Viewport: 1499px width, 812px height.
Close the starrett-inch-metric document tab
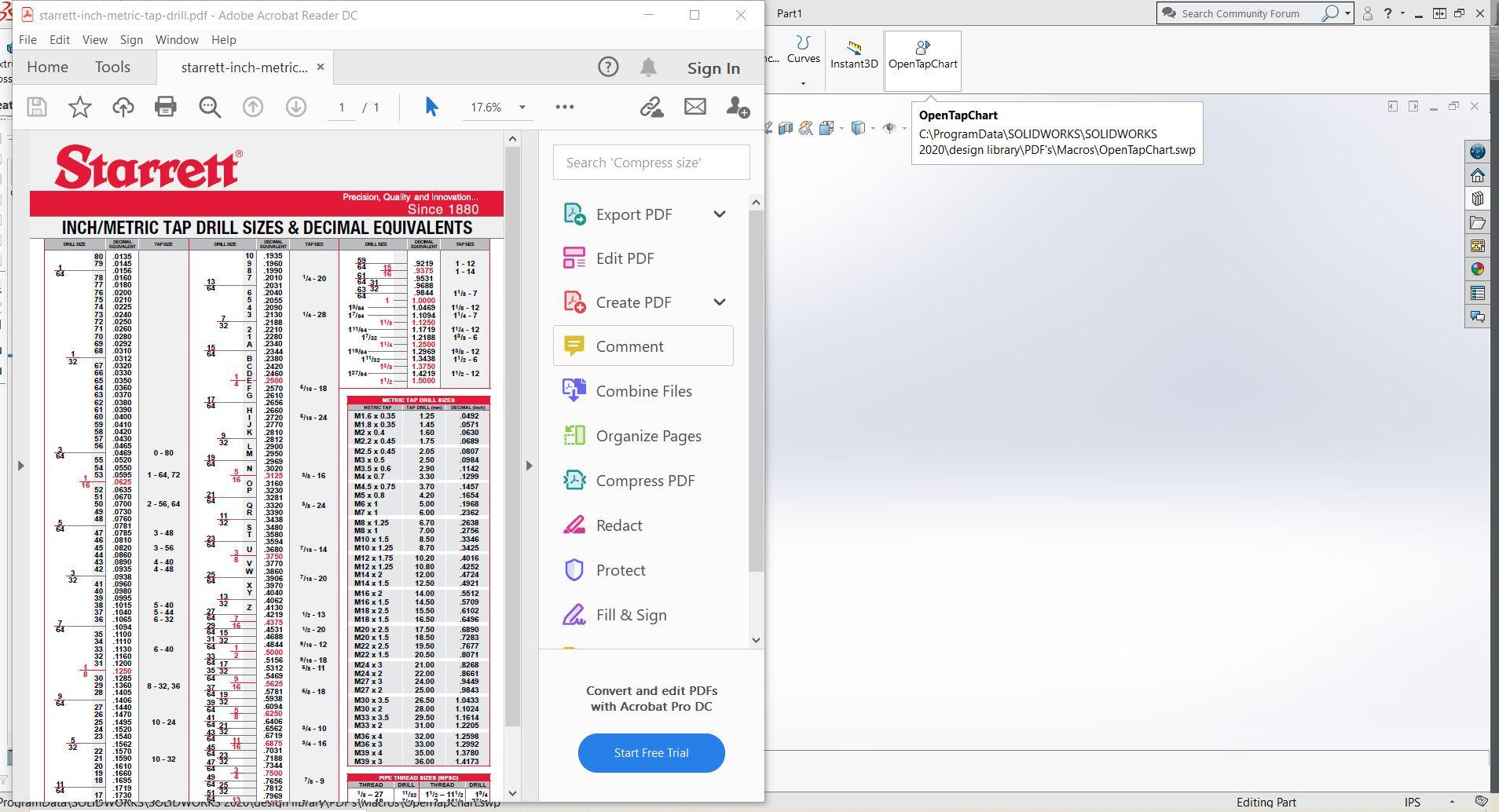tap(321, 68)
